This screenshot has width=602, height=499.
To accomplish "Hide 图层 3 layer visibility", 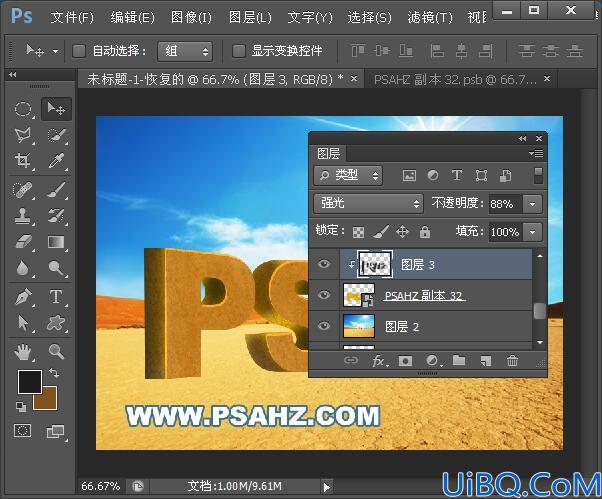I will click(x=324, y=264).
